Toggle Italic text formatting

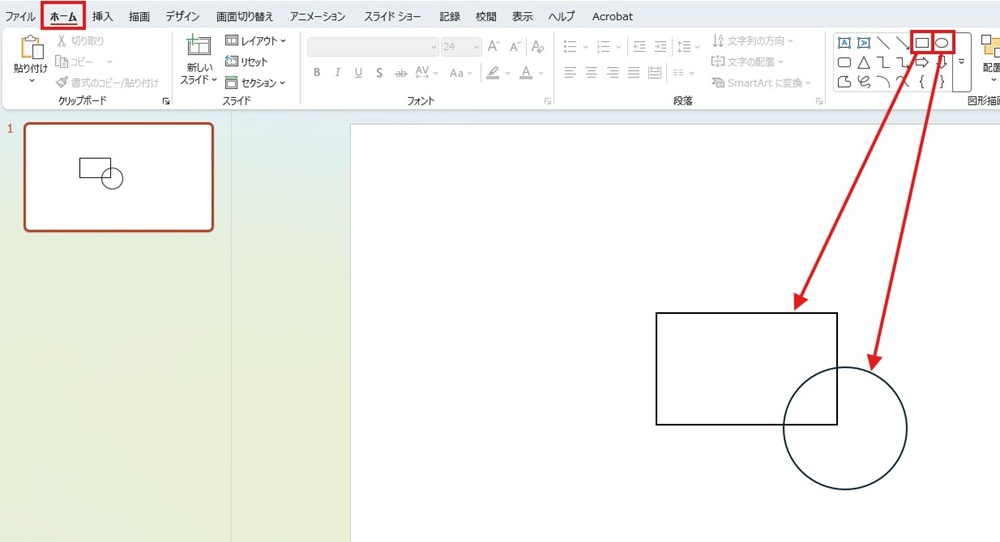tap(338, 73)
